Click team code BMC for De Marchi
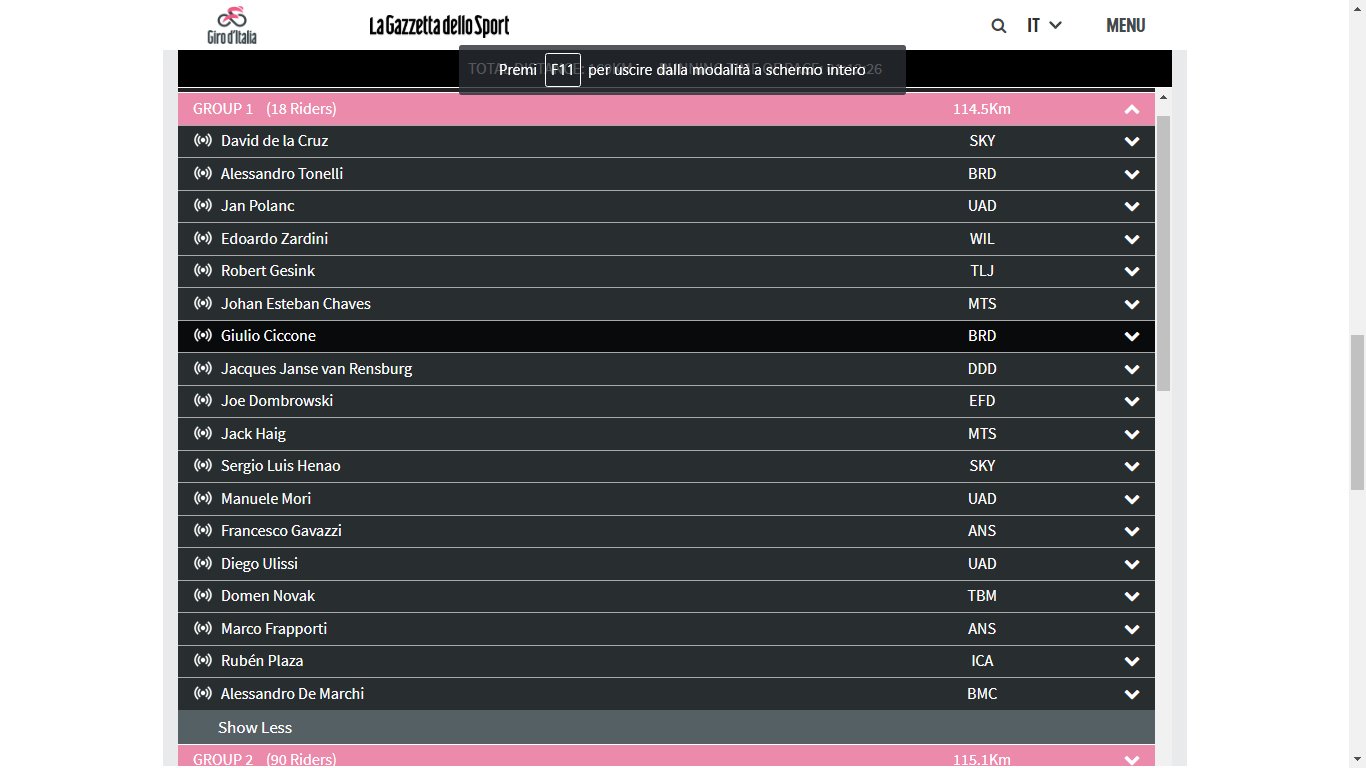This screenshot has width=1366, height=768. coord(982,693)
